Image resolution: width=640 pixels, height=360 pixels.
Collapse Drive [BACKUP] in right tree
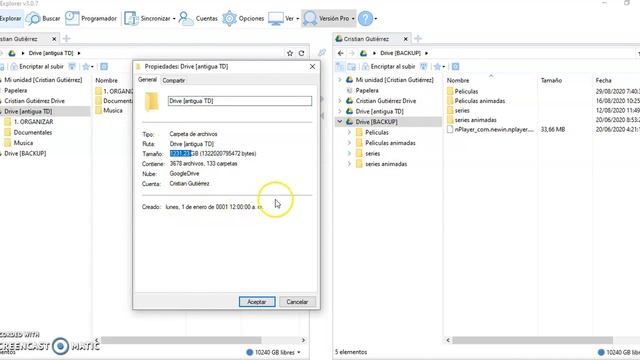340,122
